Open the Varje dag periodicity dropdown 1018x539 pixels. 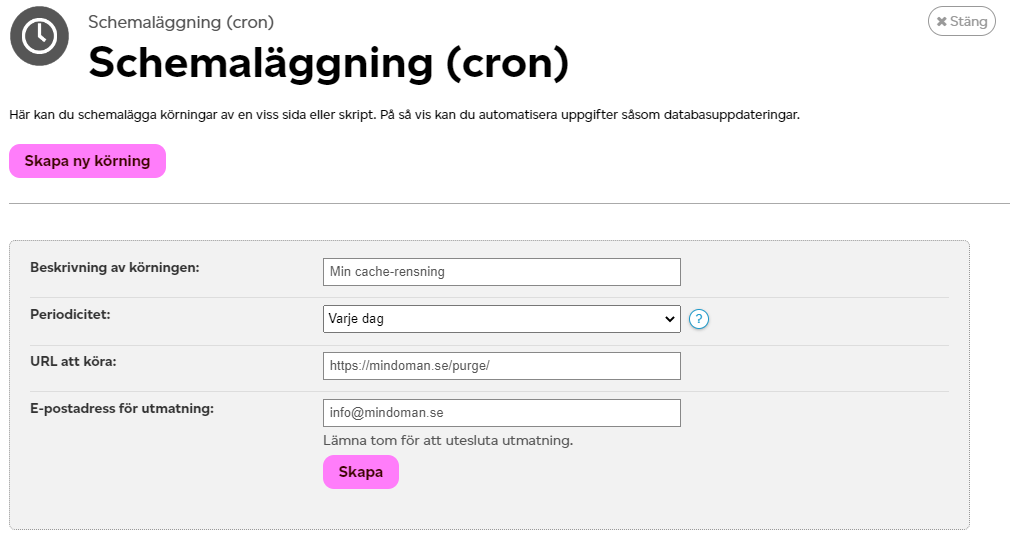coord(502,319)
